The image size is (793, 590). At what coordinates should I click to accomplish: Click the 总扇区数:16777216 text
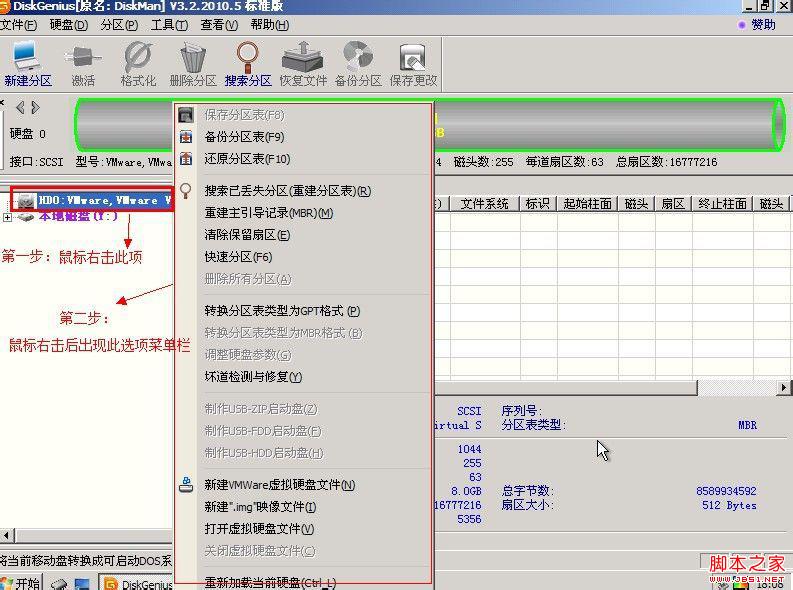tap(666, 162)
